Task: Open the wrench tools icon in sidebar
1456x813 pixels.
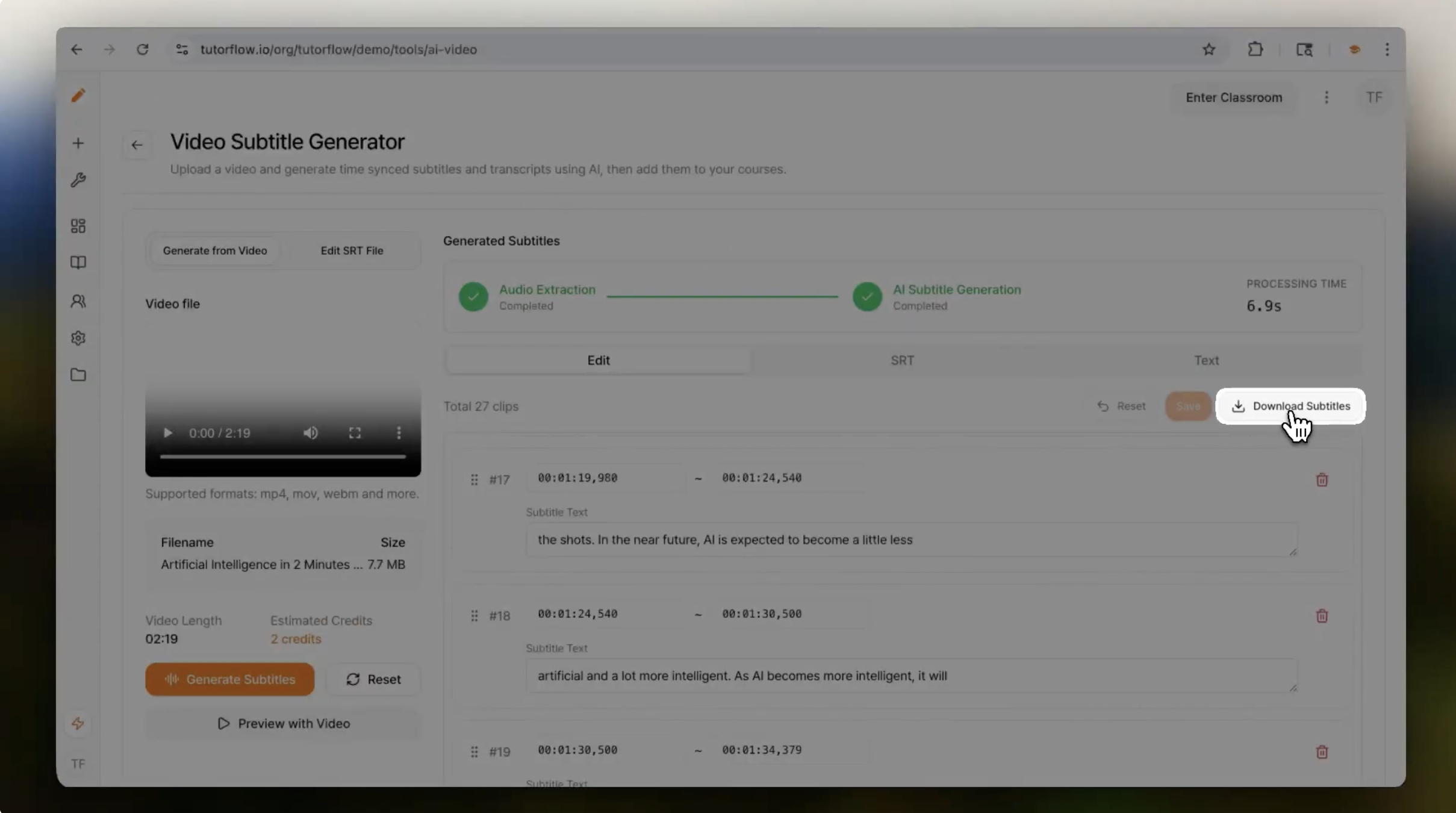Action: tap(78, 179)
